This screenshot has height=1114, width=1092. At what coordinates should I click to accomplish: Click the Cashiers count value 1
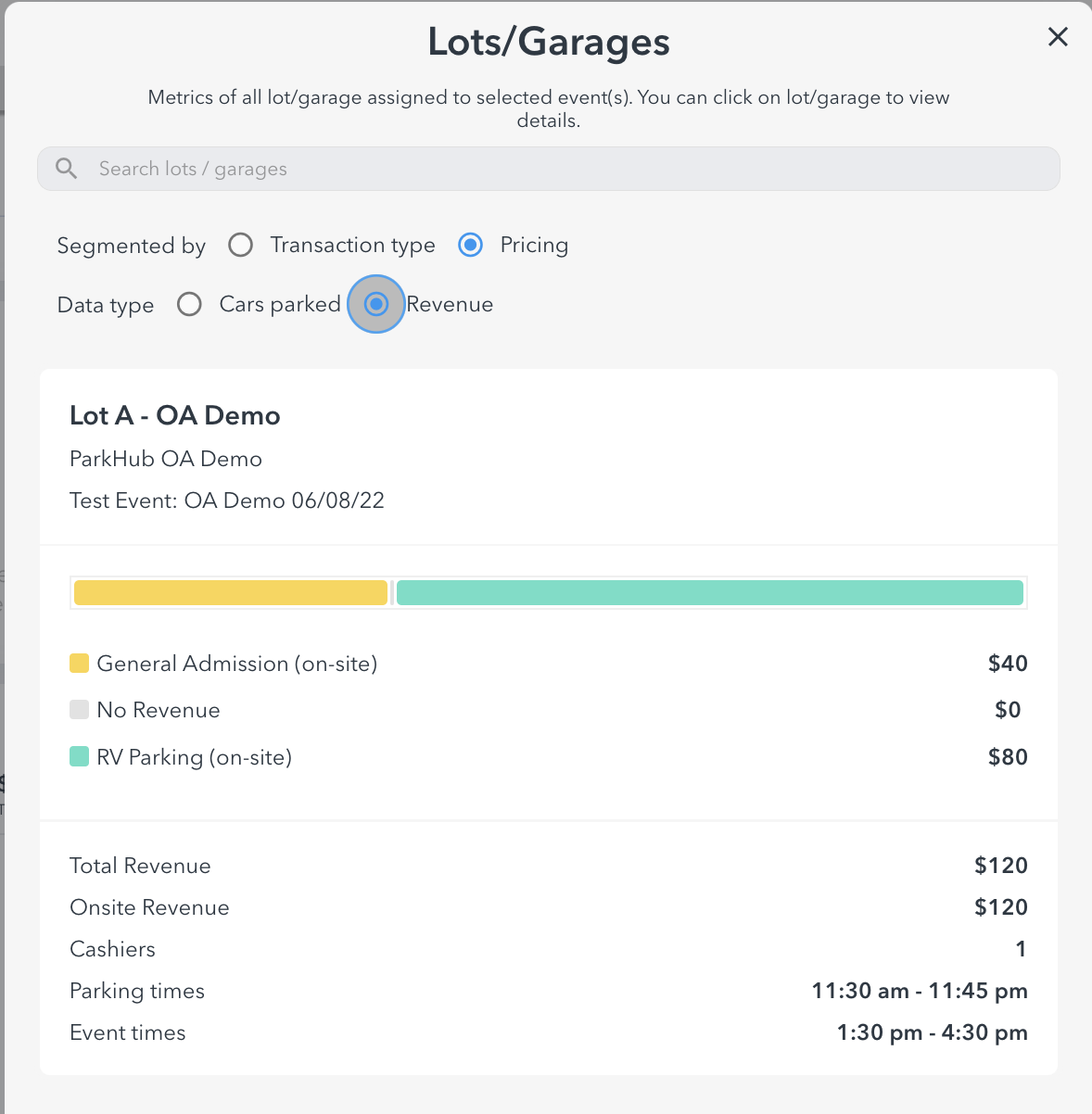pos(1021,949)
